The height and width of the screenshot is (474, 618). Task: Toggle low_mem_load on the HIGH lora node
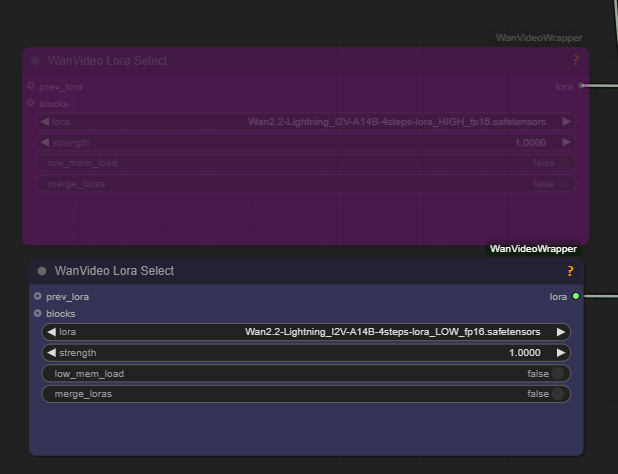[306, 163]
